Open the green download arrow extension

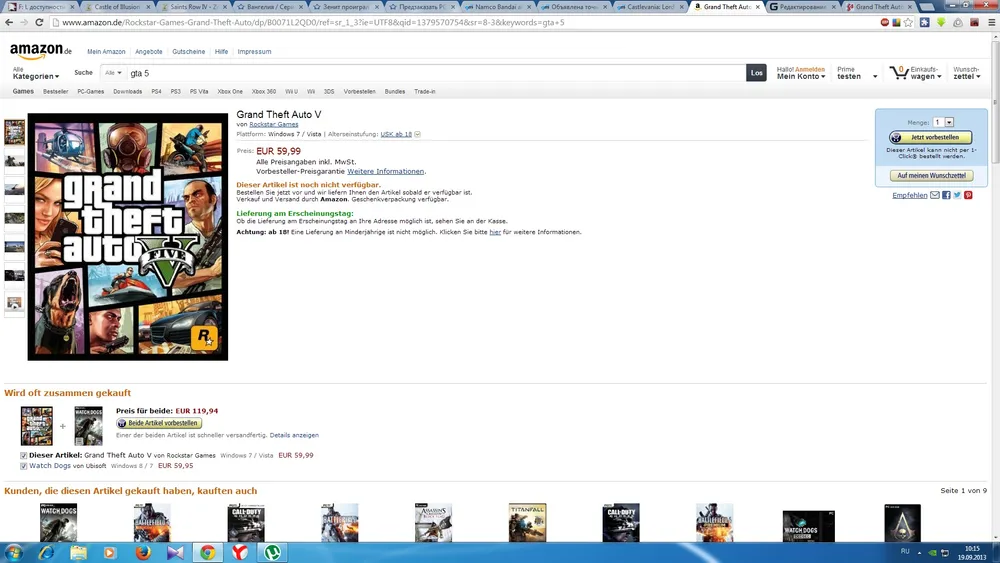click(941, 22)
